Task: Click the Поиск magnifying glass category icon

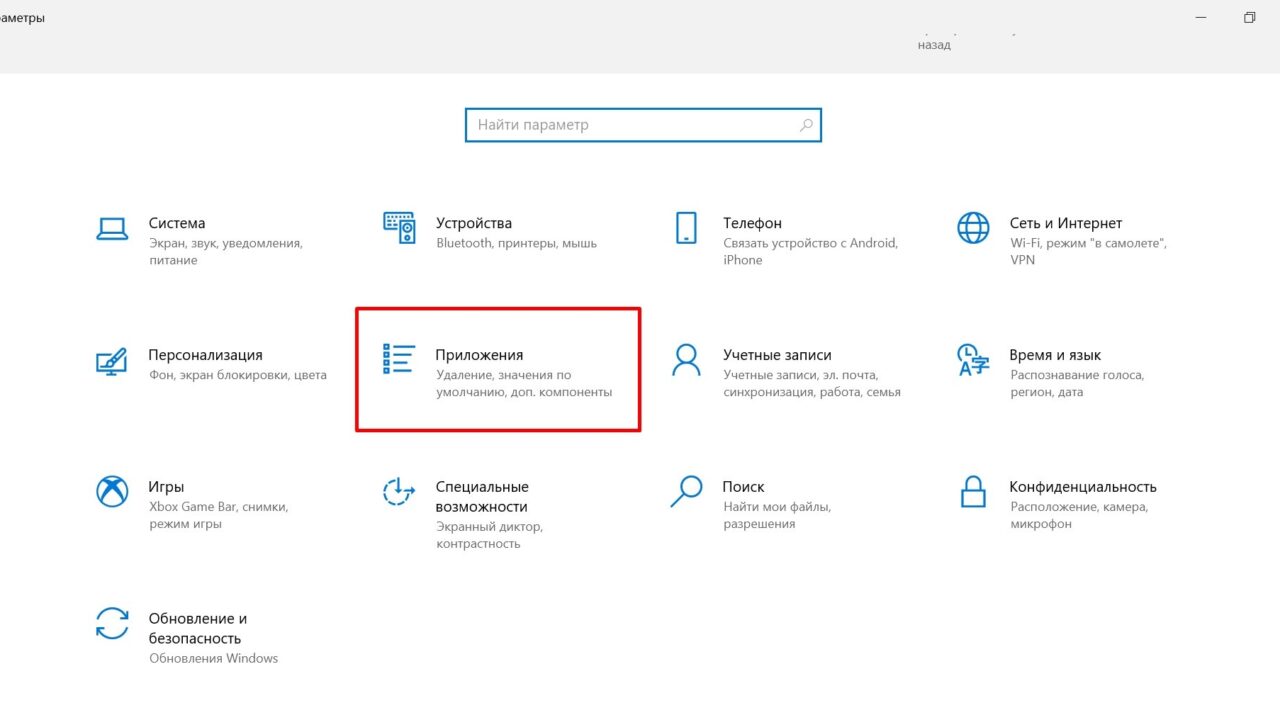Action: click(686, 491)
